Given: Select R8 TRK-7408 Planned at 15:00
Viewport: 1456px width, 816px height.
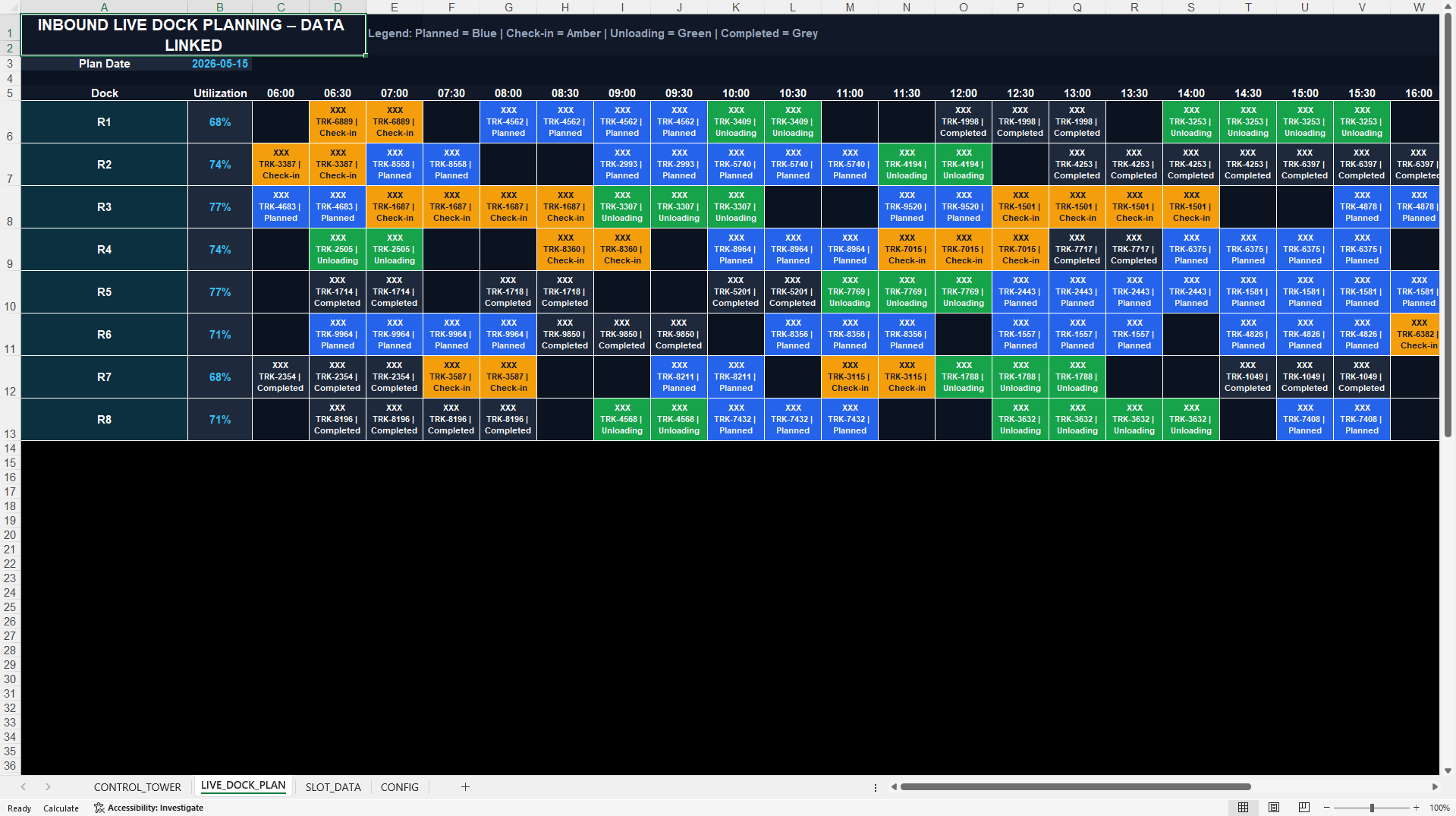Looking at the screenshot, I should pos(1305,420).
